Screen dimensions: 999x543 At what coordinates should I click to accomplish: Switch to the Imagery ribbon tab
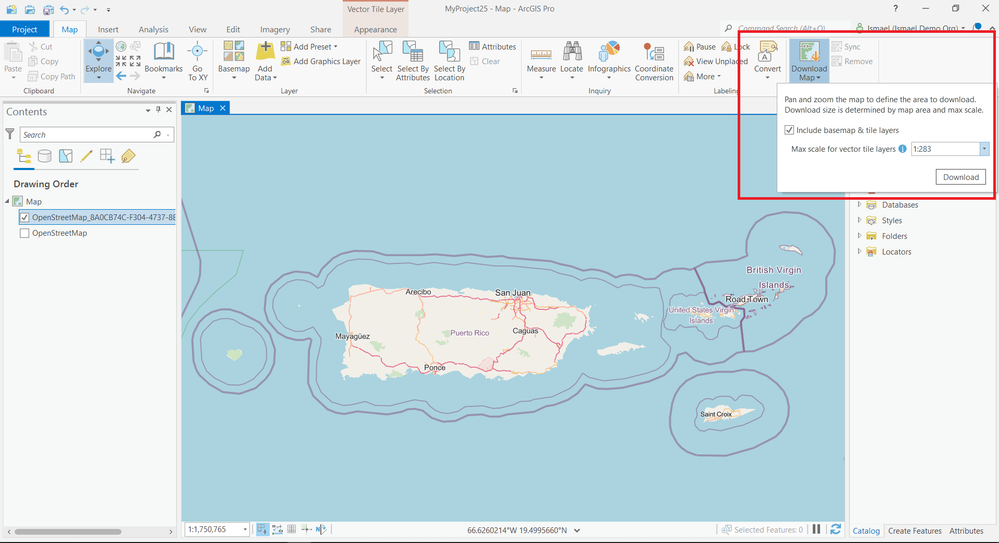[275, 29]
